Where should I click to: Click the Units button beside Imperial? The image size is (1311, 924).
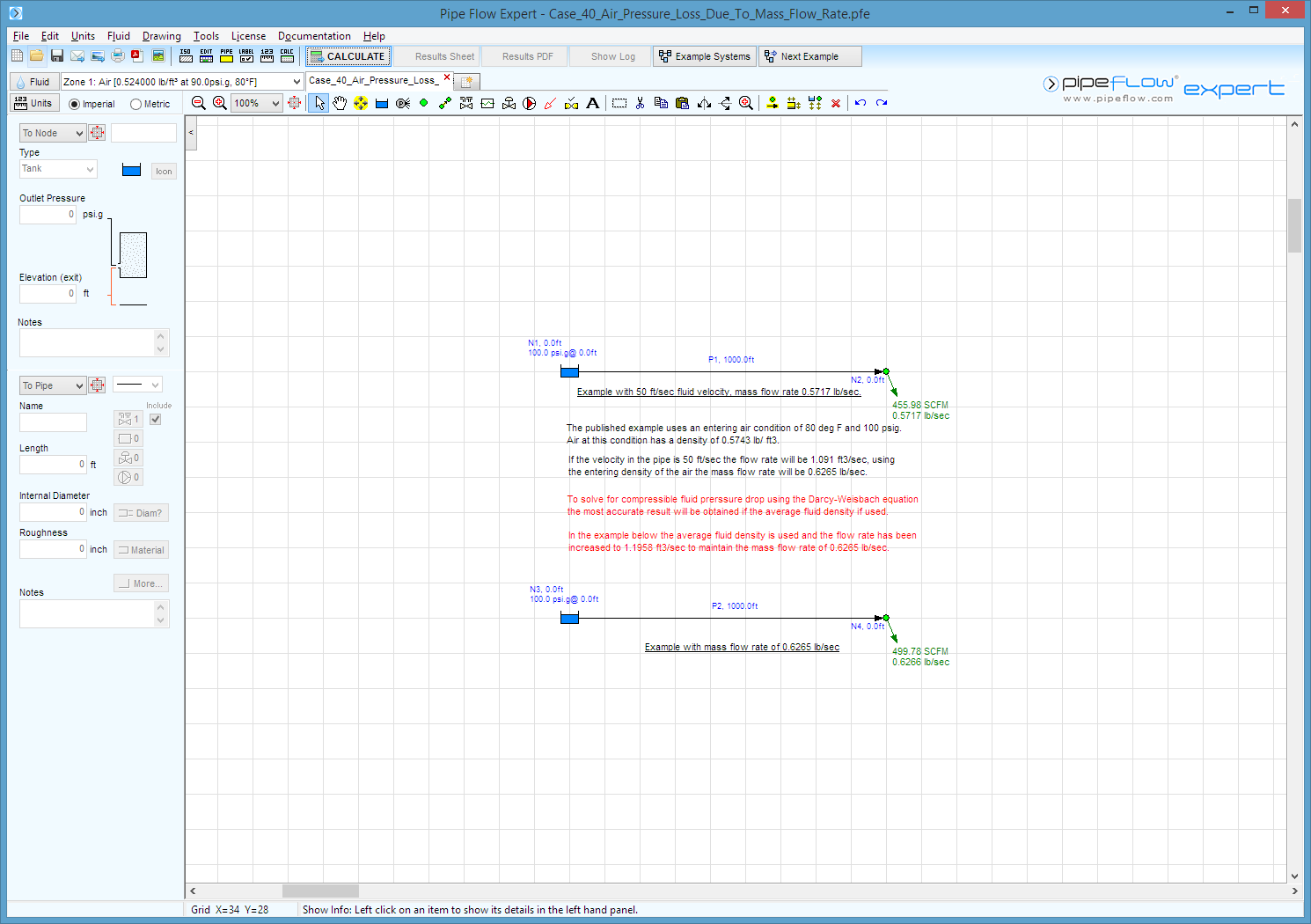point(33,103)
